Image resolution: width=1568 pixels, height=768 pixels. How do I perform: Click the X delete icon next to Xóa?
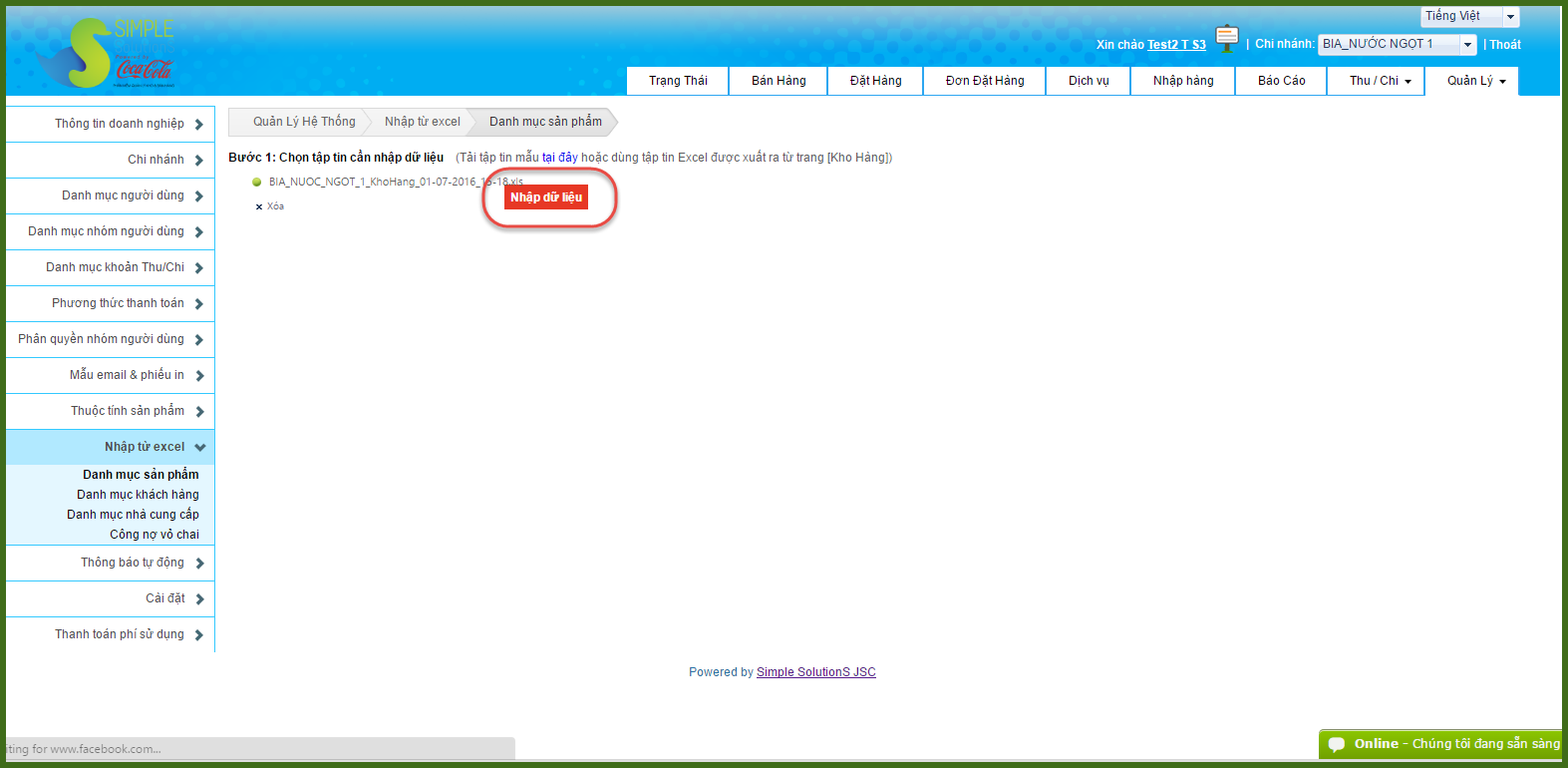click(x=259, y=206)
